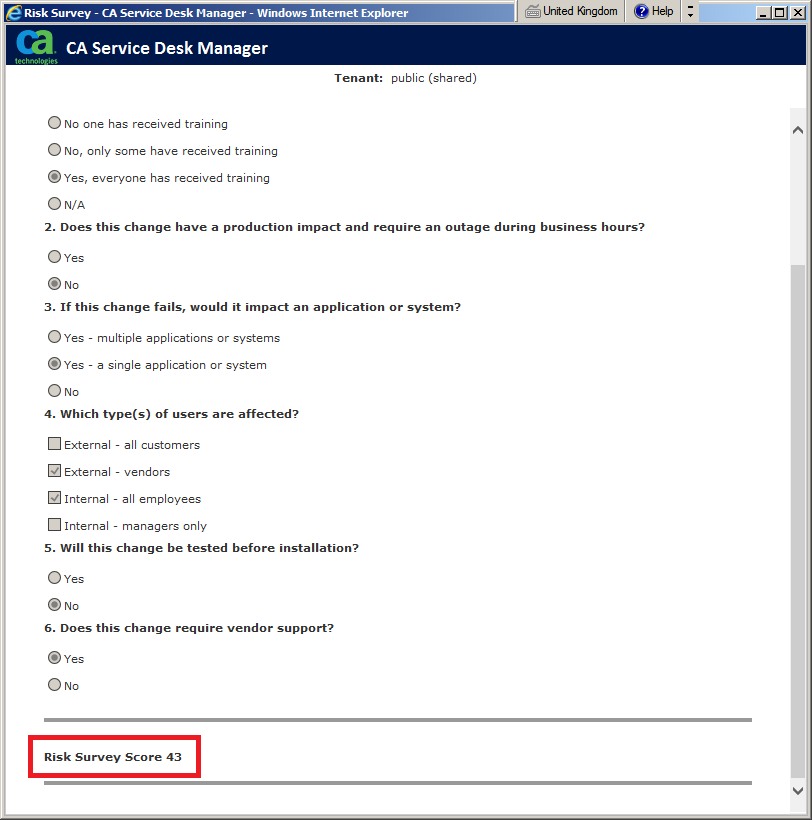Click question 6 about vendor support
Screen dimensions: 812x820
tap(189, 628)
